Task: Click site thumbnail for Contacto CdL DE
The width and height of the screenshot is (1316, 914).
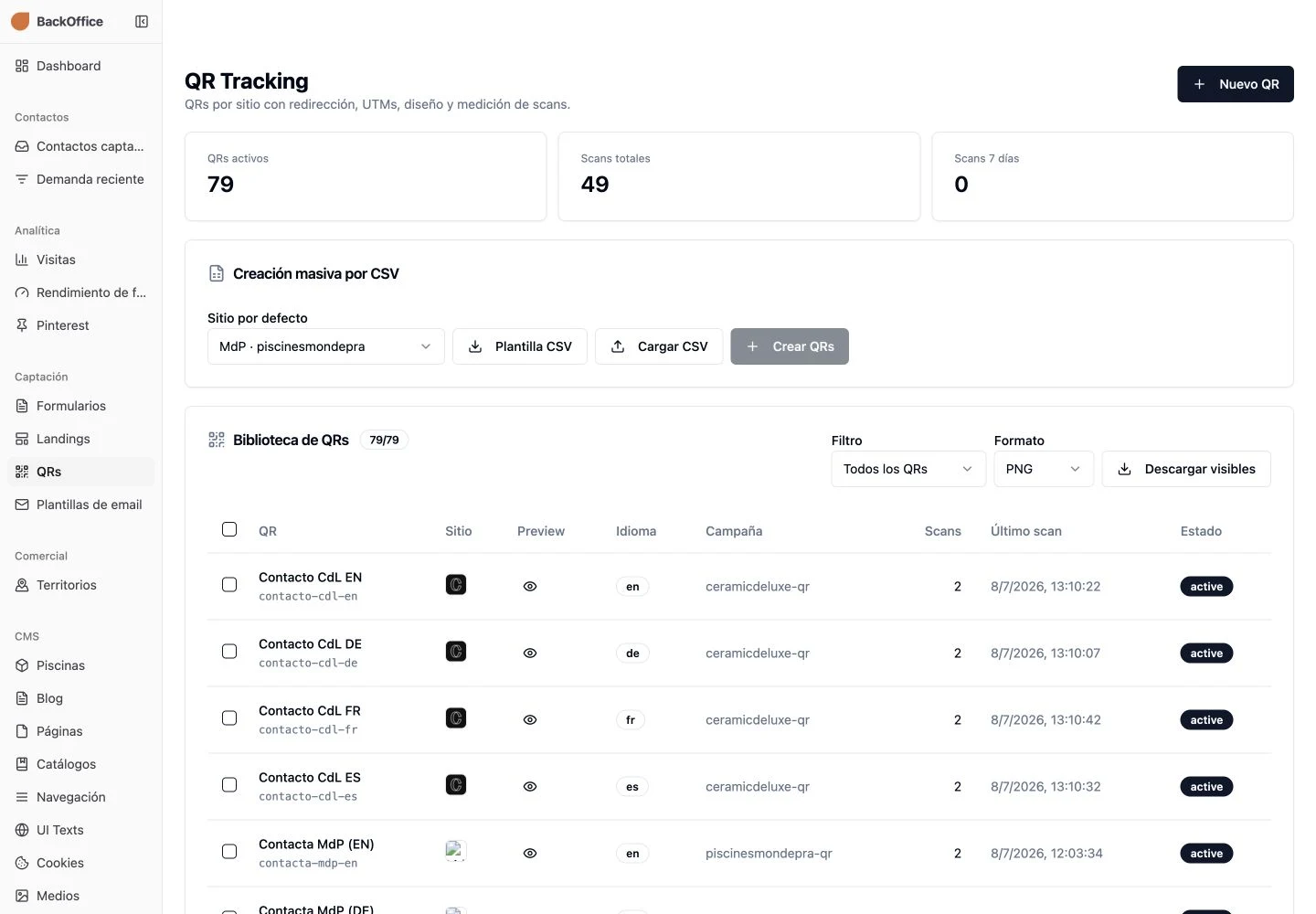Action: coord(456,652)
